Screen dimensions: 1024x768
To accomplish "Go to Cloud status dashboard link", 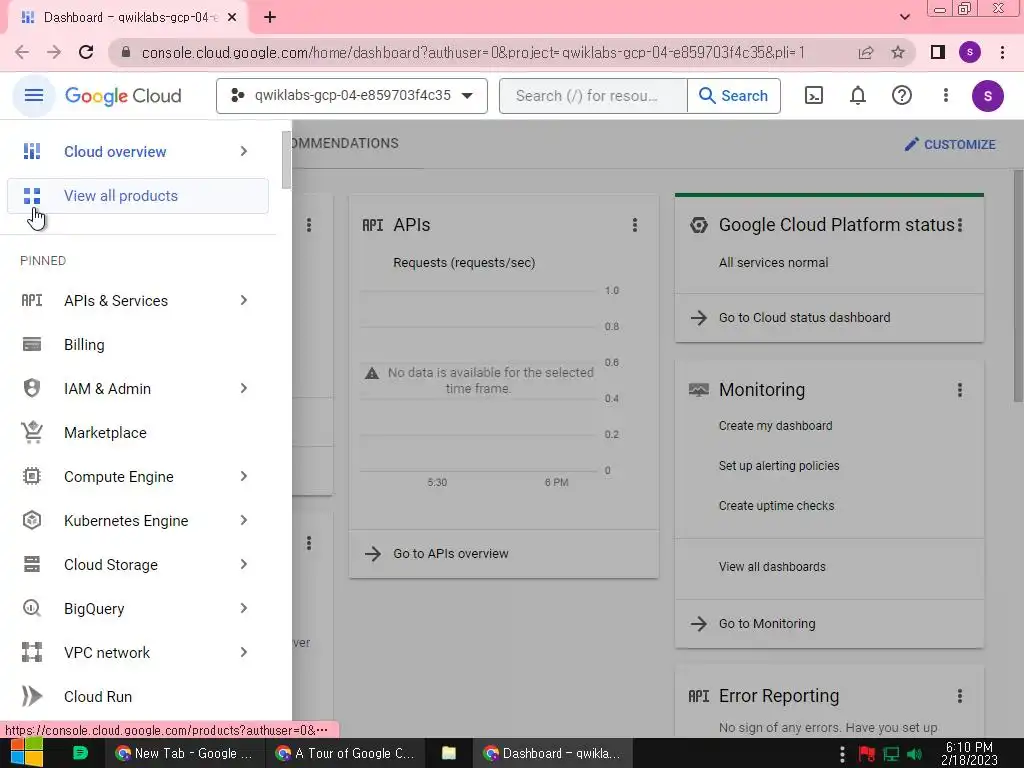I will click(x=805, y=317).
